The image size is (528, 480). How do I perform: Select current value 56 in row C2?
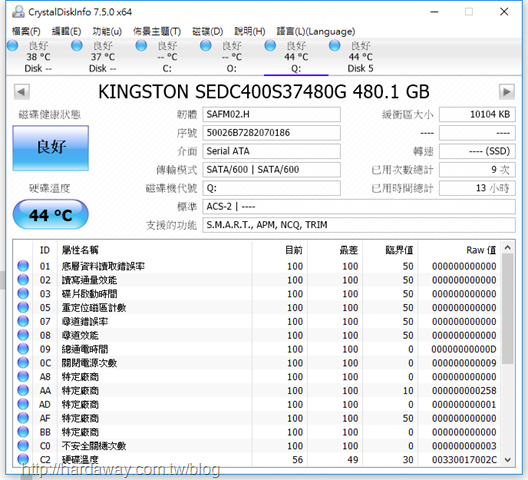click(x=297, y=459)
